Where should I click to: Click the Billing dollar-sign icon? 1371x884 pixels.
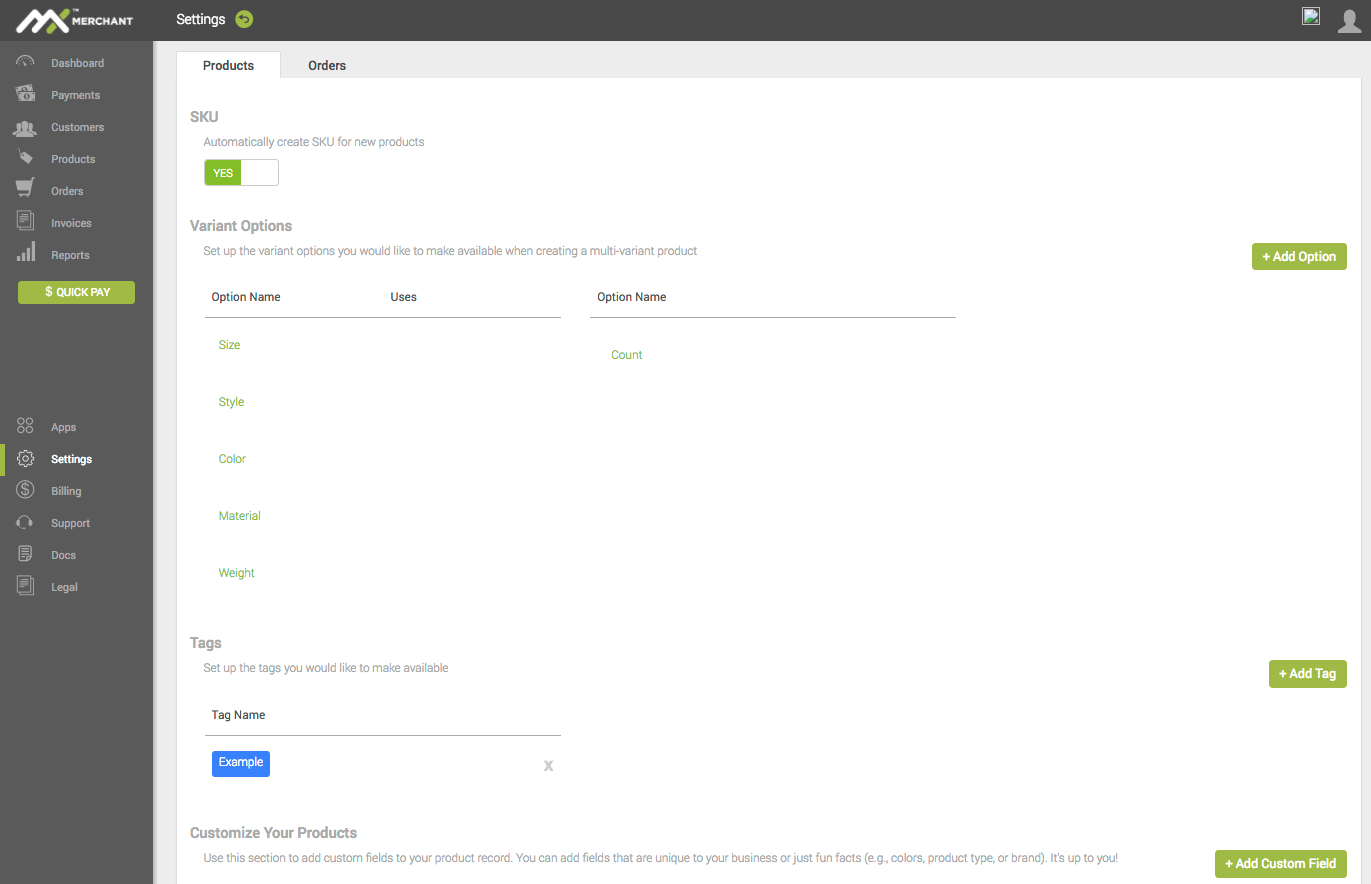coord(26,491)
